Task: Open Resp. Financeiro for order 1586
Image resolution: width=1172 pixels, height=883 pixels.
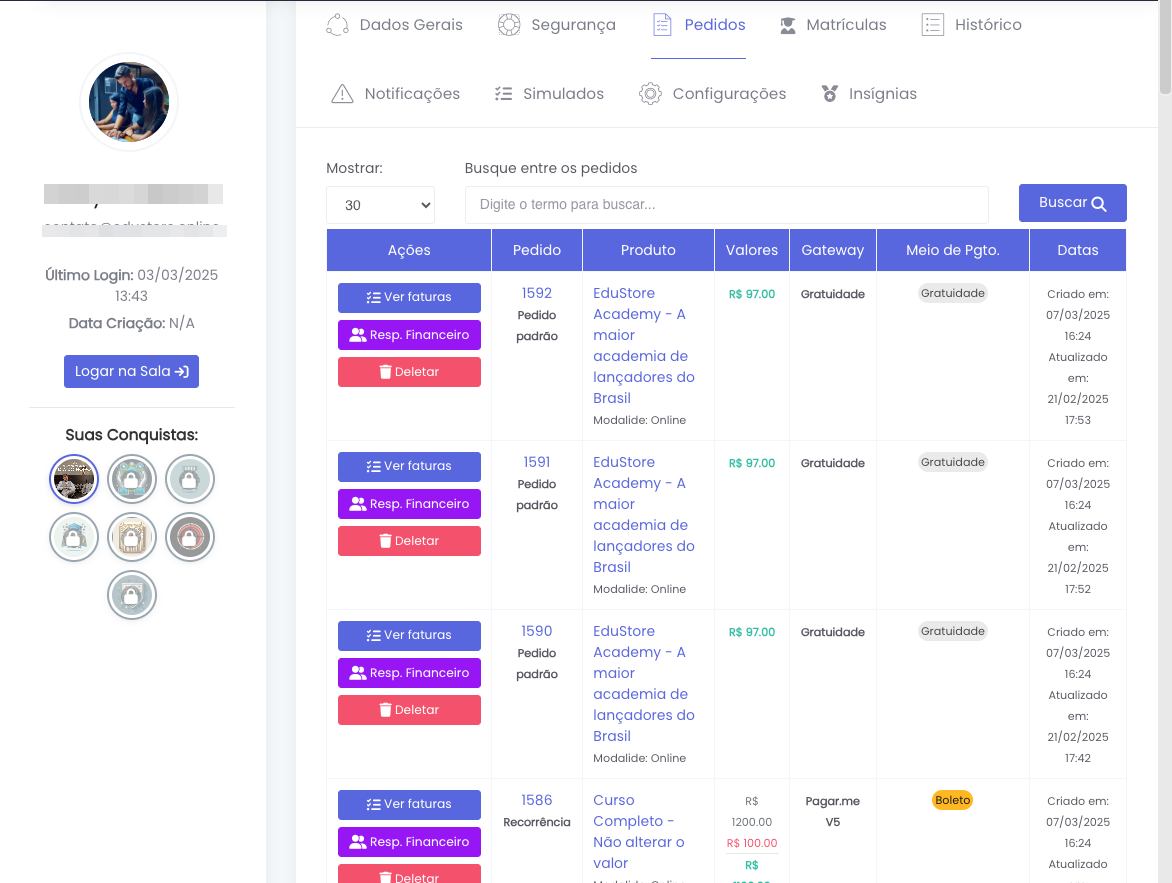Action: [x=409, y=842]
